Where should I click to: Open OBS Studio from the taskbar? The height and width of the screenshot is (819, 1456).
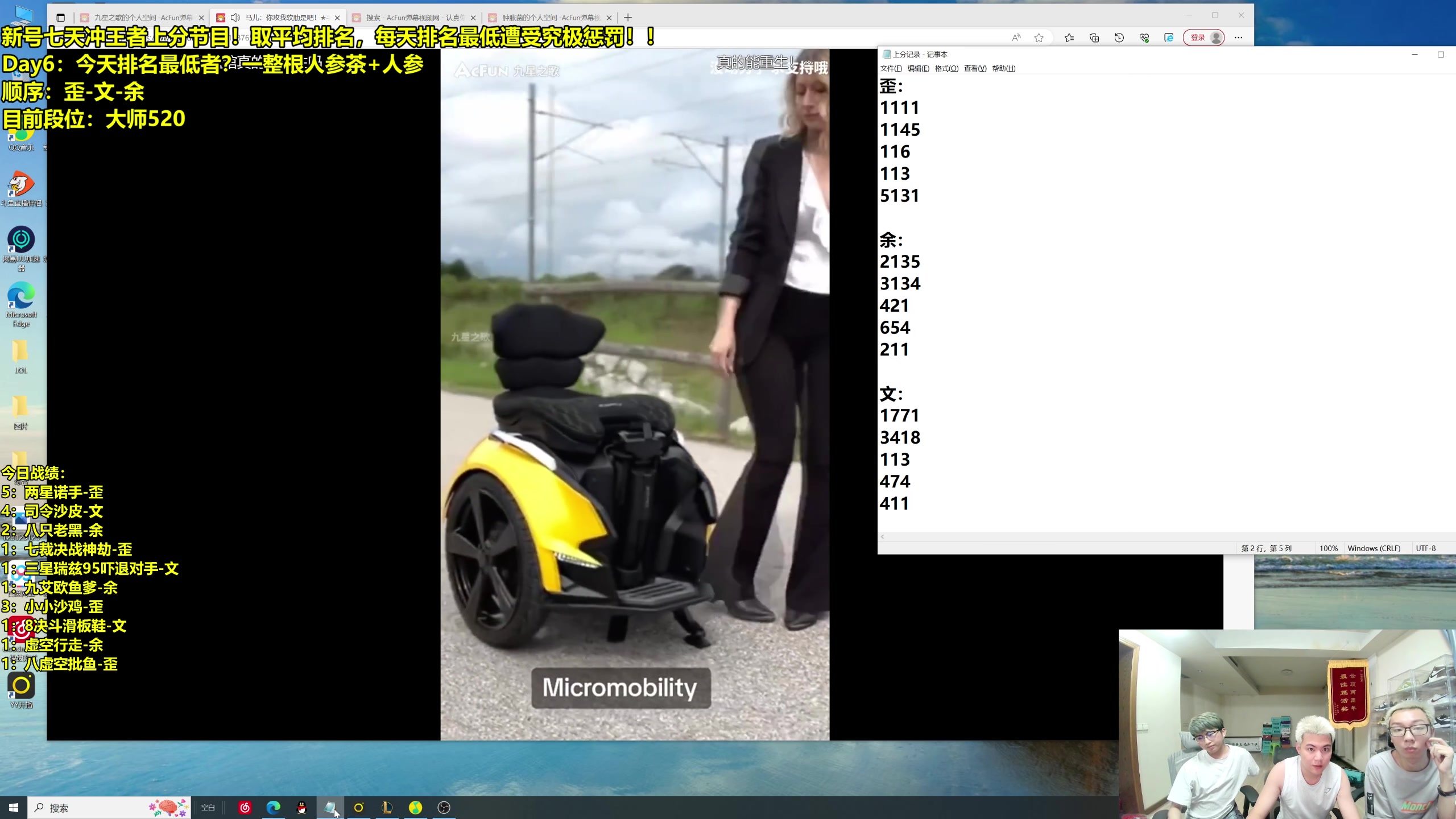pos(444,808)
